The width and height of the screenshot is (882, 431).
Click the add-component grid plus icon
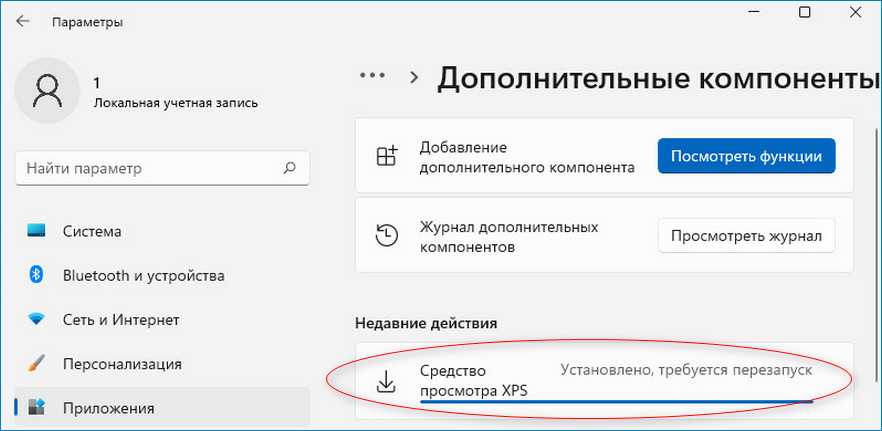coord(386,156)
